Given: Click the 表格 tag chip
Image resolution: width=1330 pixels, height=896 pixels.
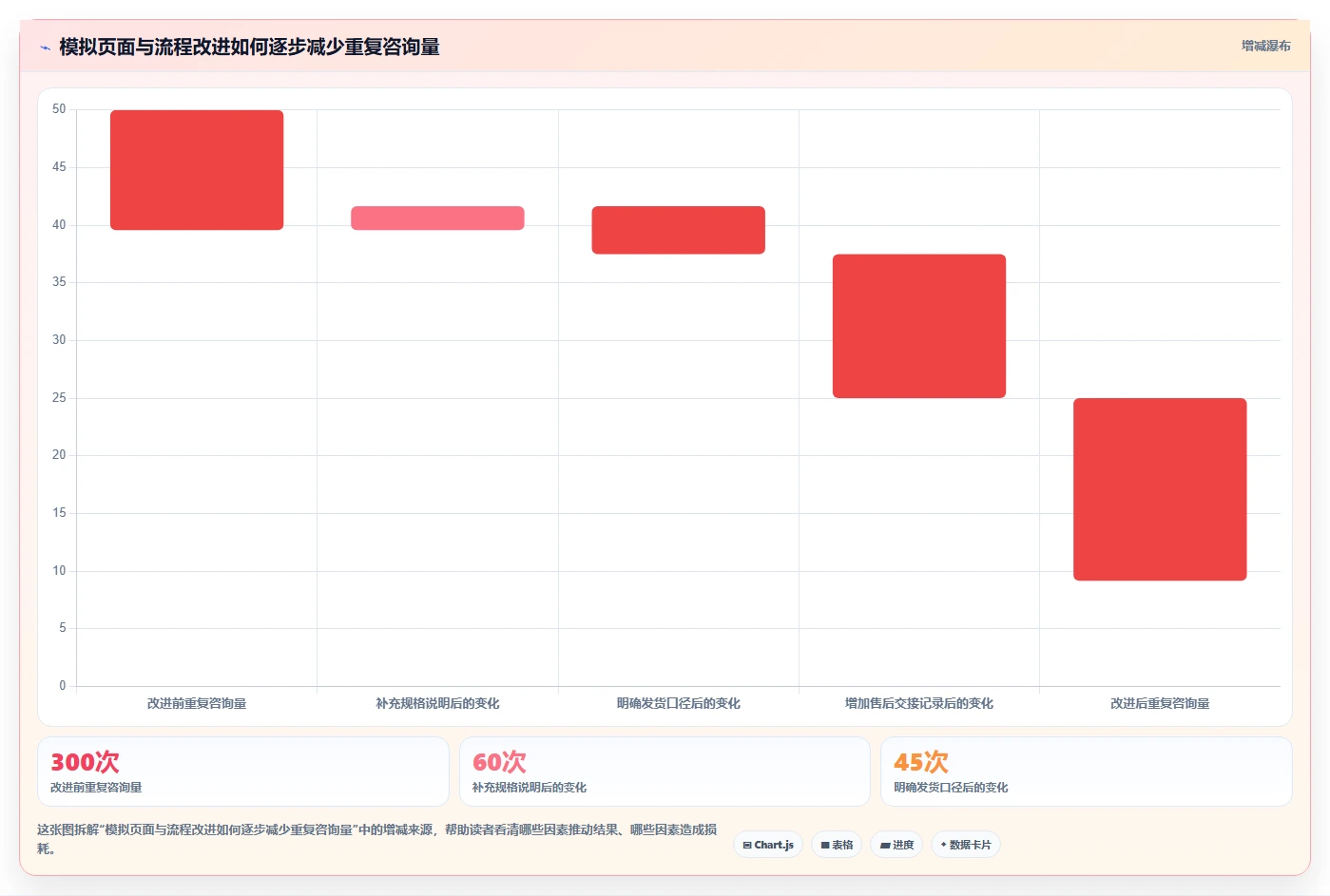Looking at the screenshot, I should (837, 845).
